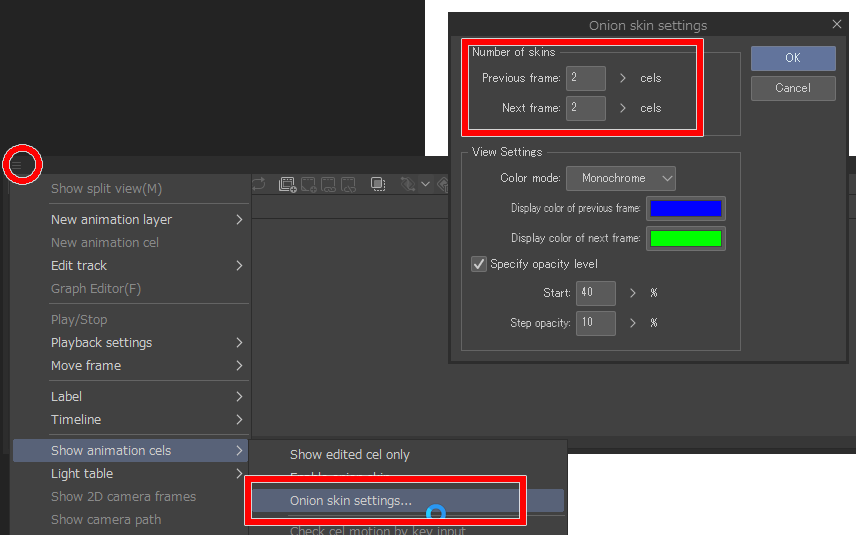Open the Light table submenu
Viewport: 856px width, 535px height.
[130, 473]
